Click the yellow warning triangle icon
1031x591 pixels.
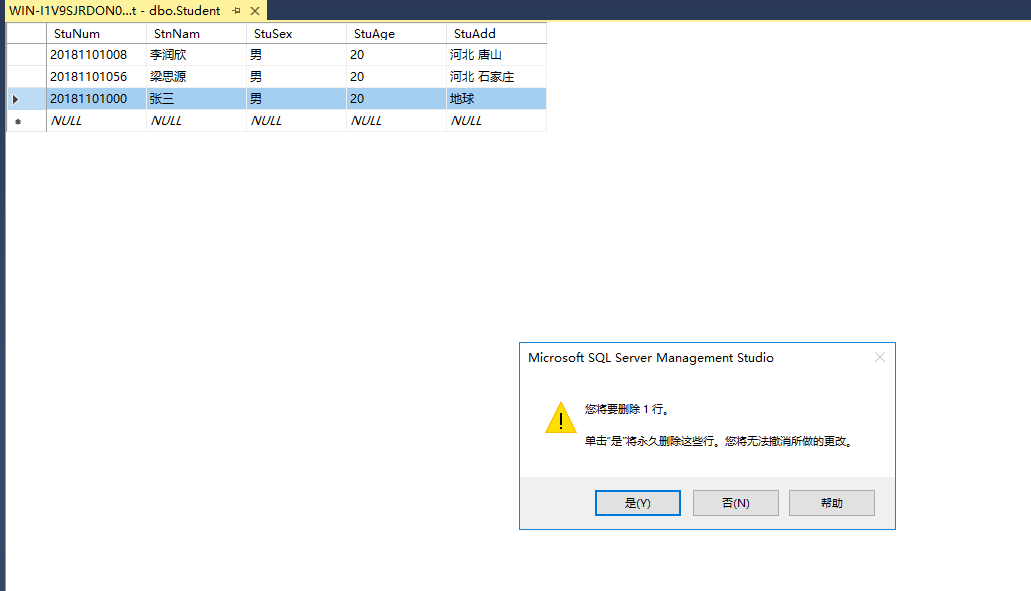click(x=561, y=417)
